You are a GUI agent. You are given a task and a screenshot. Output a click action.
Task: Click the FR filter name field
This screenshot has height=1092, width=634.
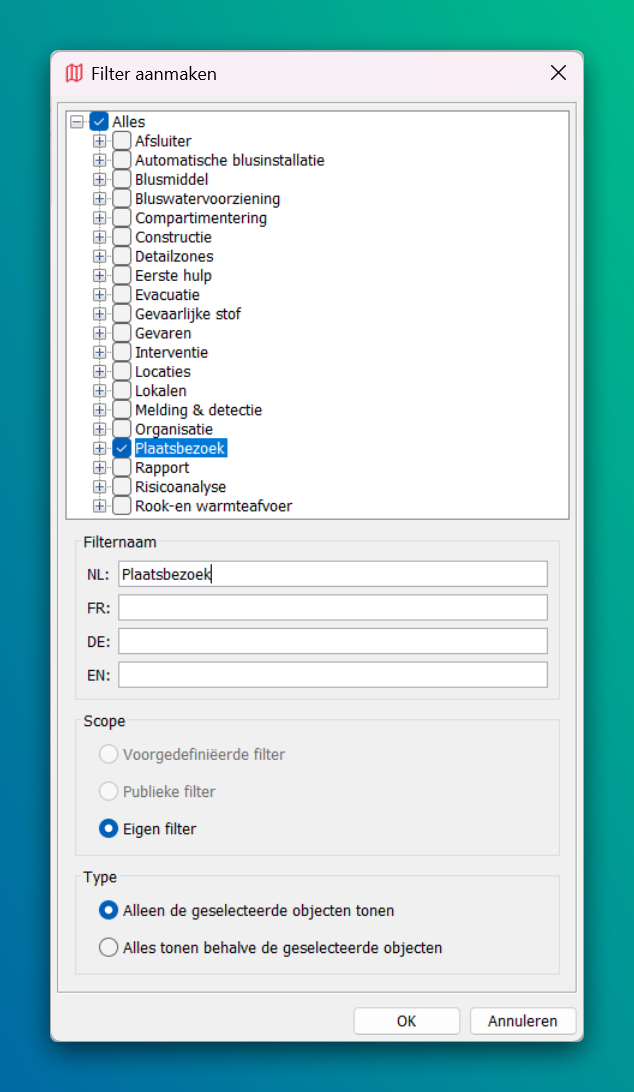[x=332, y=607]
